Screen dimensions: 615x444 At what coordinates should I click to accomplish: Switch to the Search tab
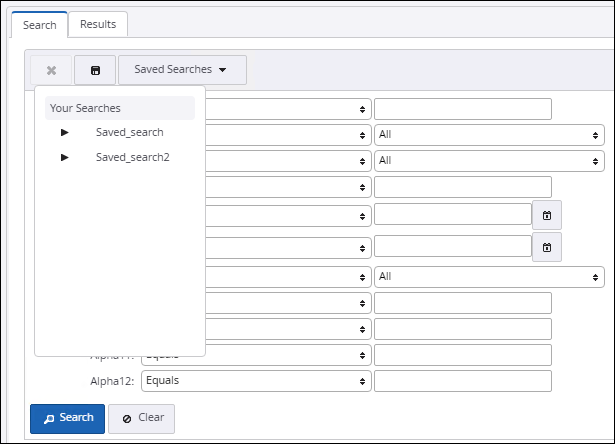pyautogui.click(x=40, y=24)
